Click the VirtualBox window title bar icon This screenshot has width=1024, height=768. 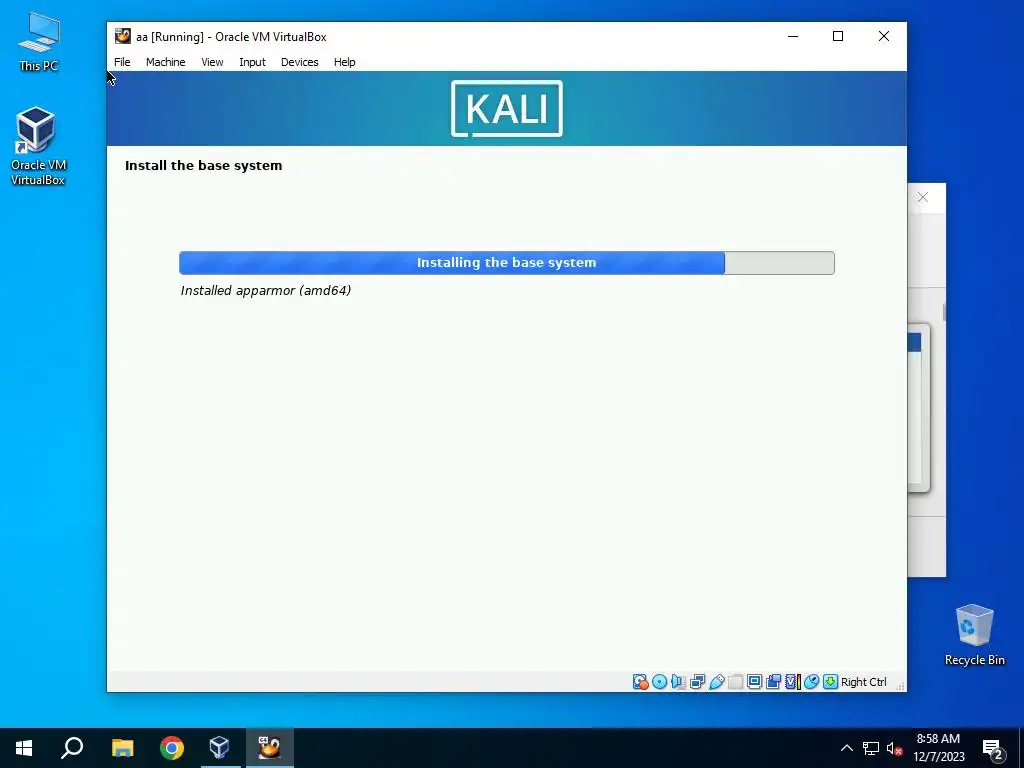pos(123,37)
